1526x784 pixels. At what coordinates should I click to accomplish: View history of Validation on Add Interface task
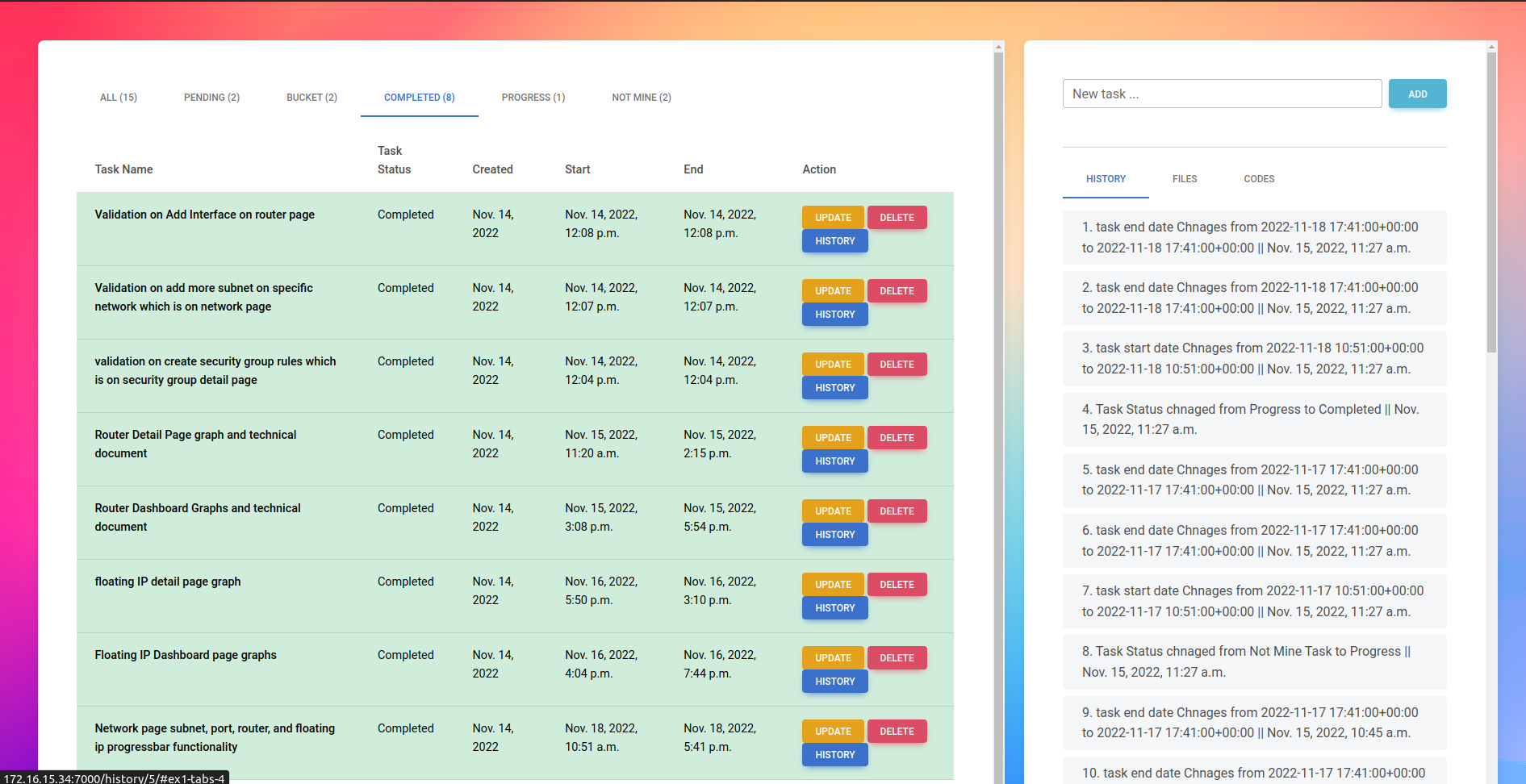[834, 241]
